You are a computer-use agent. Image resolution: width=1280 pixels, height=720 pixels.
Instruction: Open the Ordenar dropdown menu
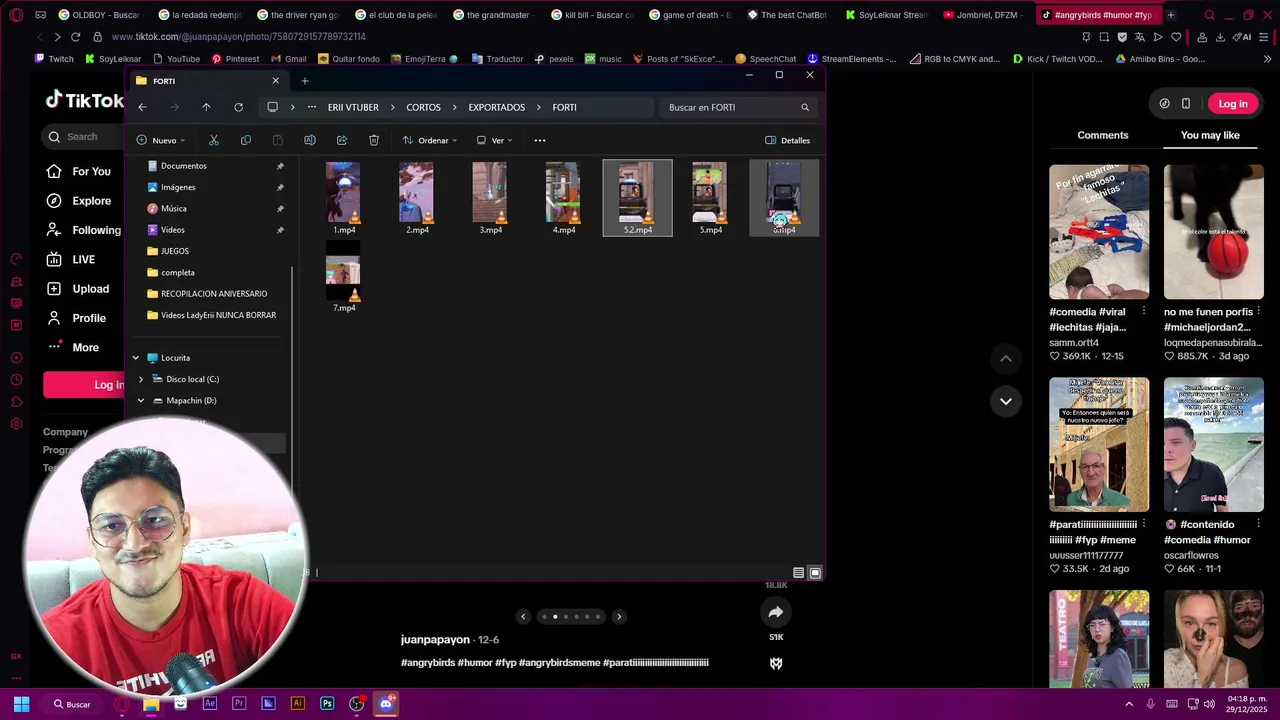430,140
